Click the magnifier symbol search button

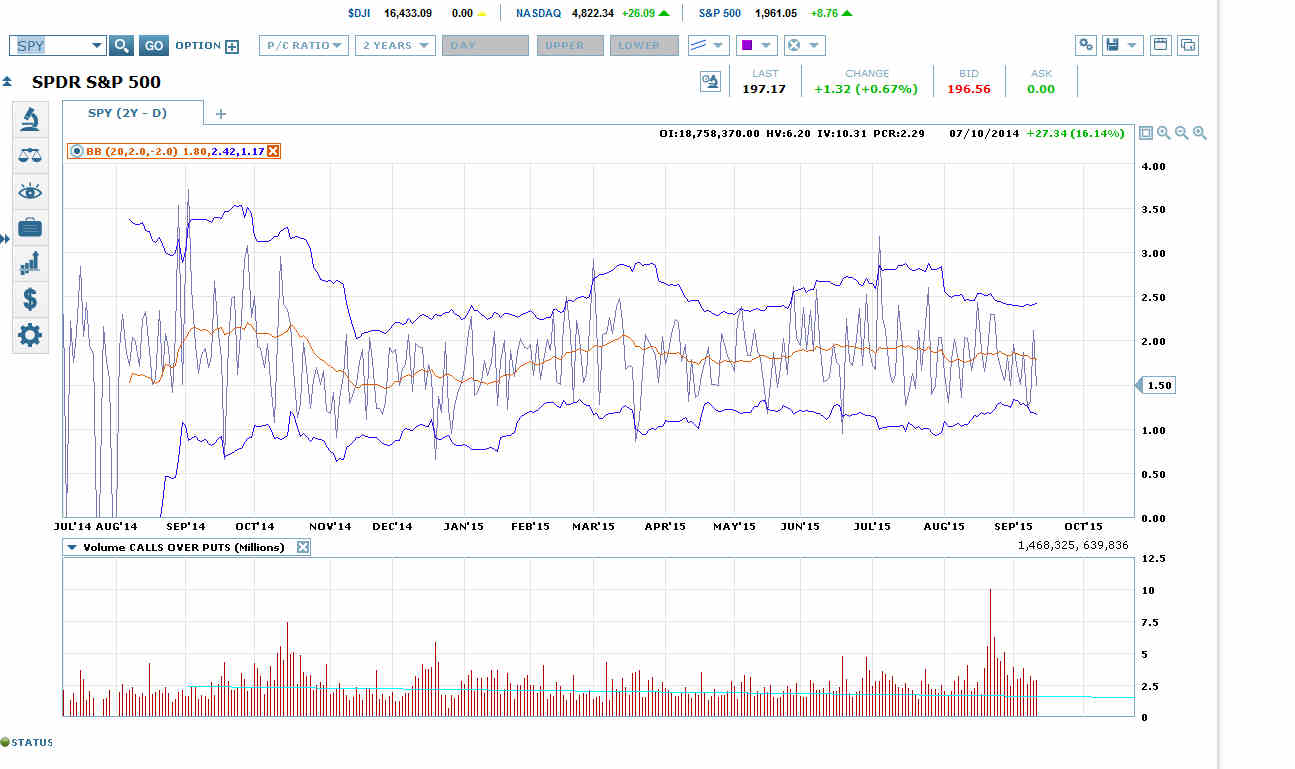pos(121,45)
